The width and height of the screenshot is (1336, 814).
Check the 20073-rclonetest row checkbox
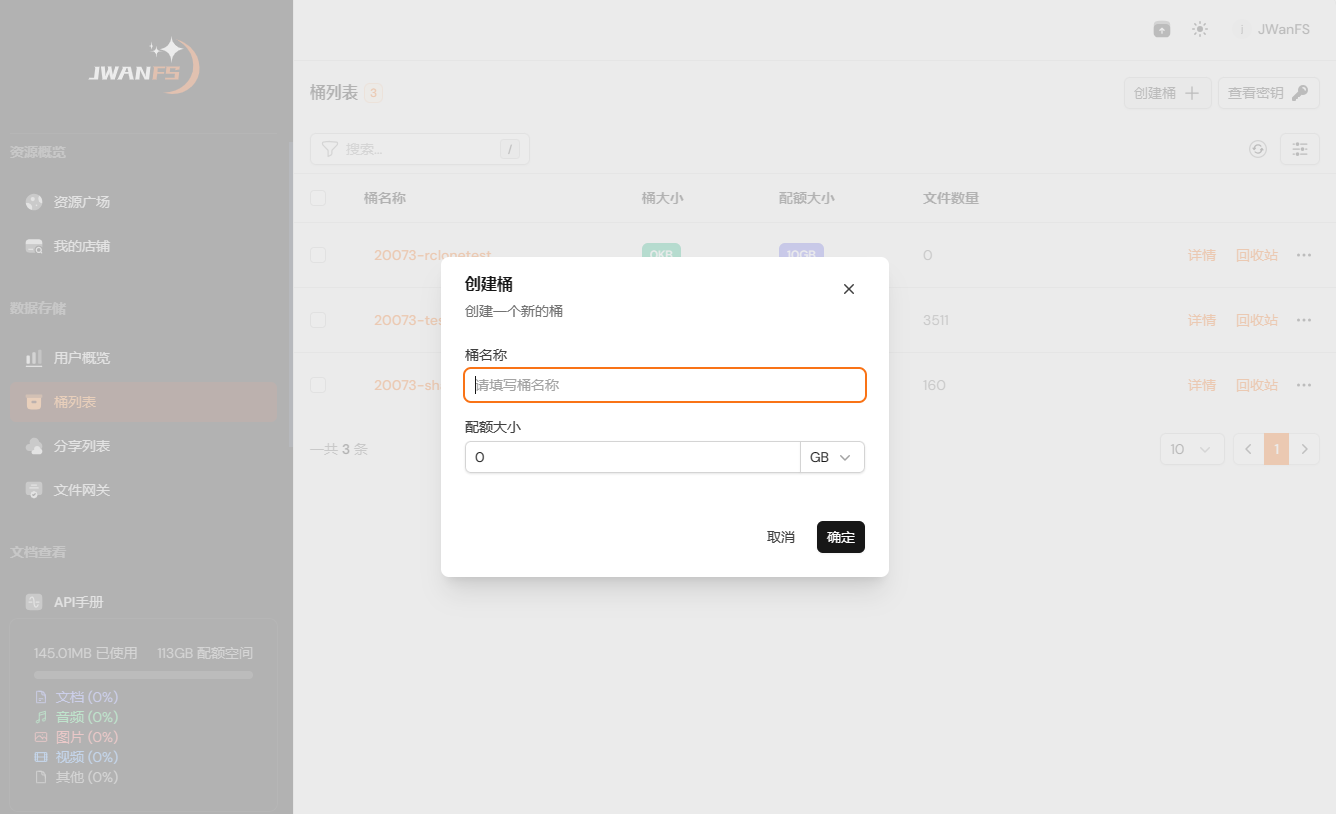[x=318, y=255]
